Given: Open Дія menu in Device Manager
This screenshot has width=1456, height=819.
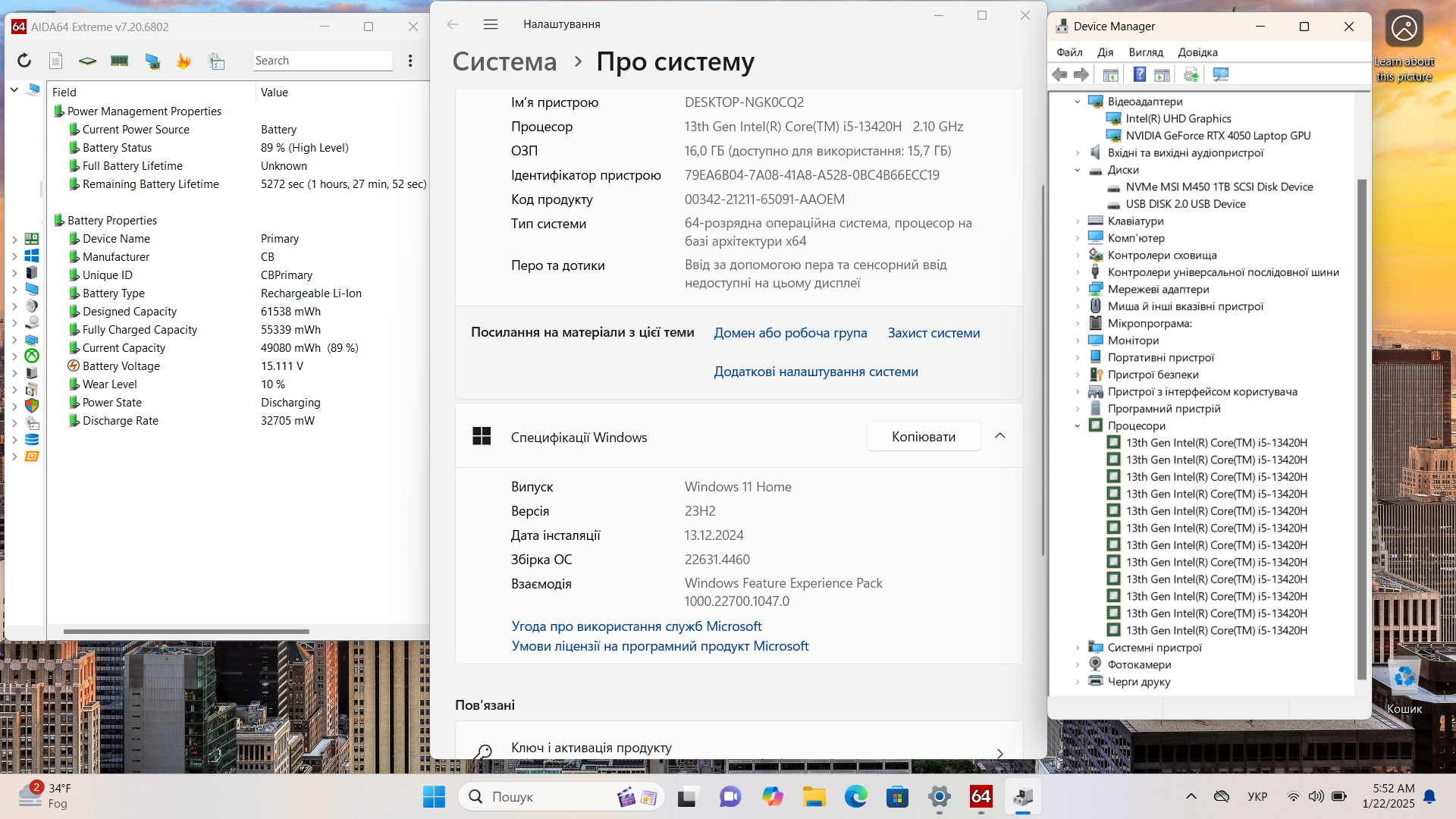Looking at the screenshot, I should coord(1105,52).
